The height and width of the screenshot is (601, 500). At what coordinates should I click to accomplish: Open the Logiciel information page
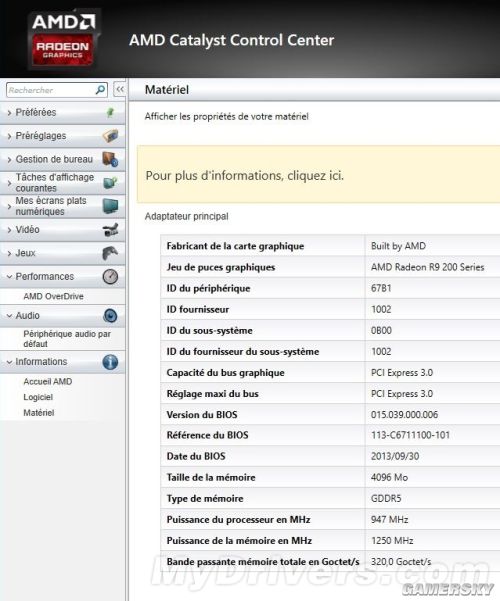[x=38, y=397]
